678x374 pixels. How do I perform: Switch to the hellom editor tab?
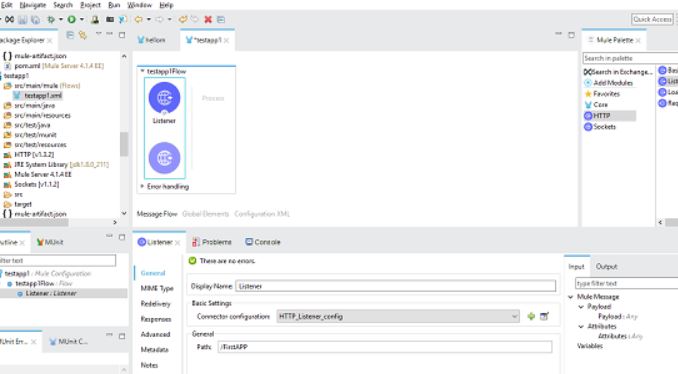(x=151, y=40)
